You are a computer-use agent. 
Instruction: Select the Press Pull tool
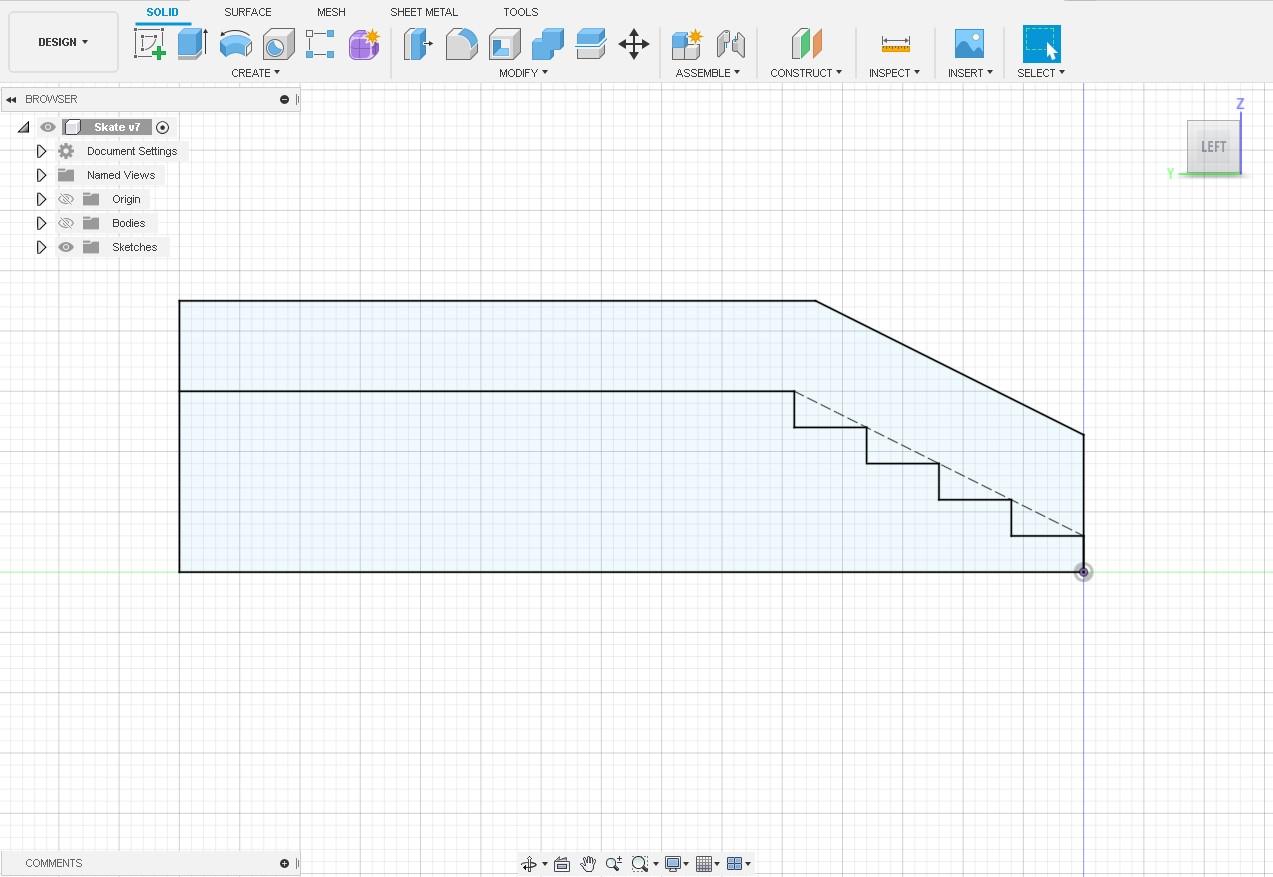tap(417, 44)
